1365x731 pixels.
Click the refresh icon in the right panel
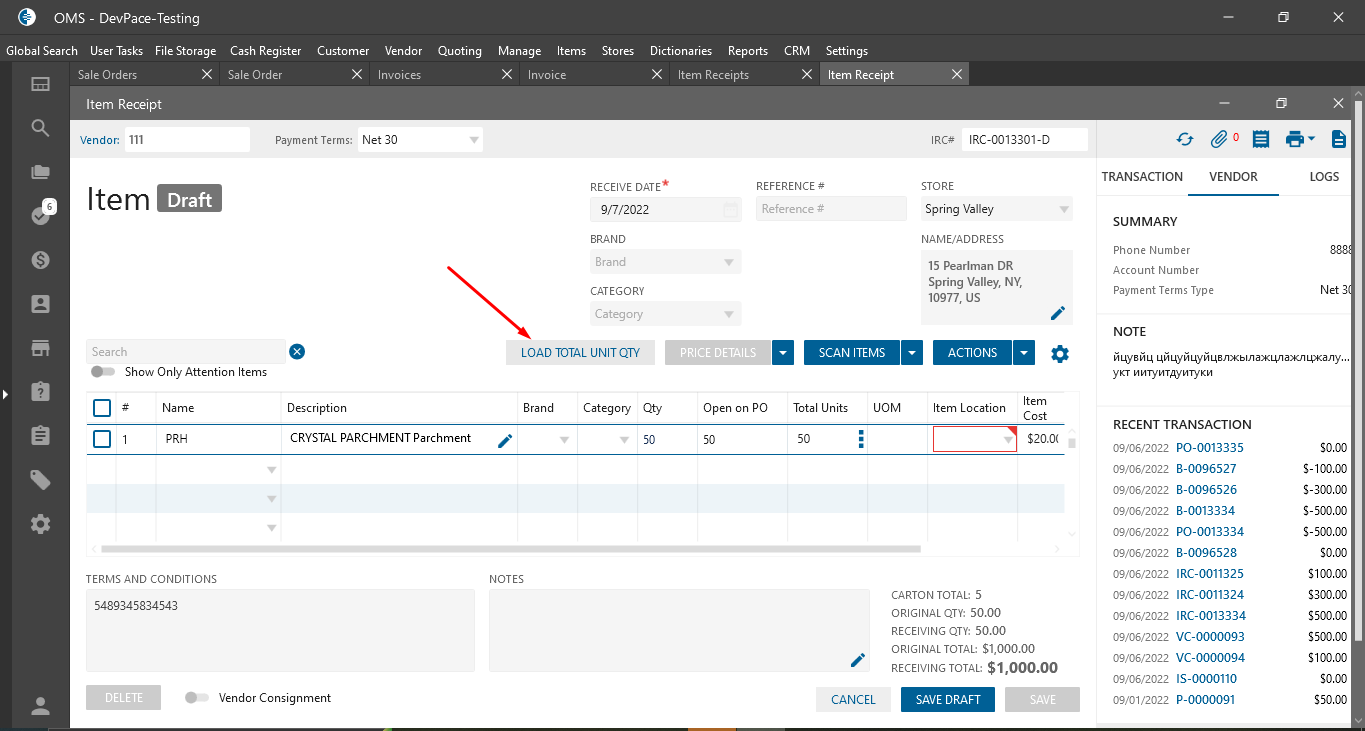(1185, 140)
